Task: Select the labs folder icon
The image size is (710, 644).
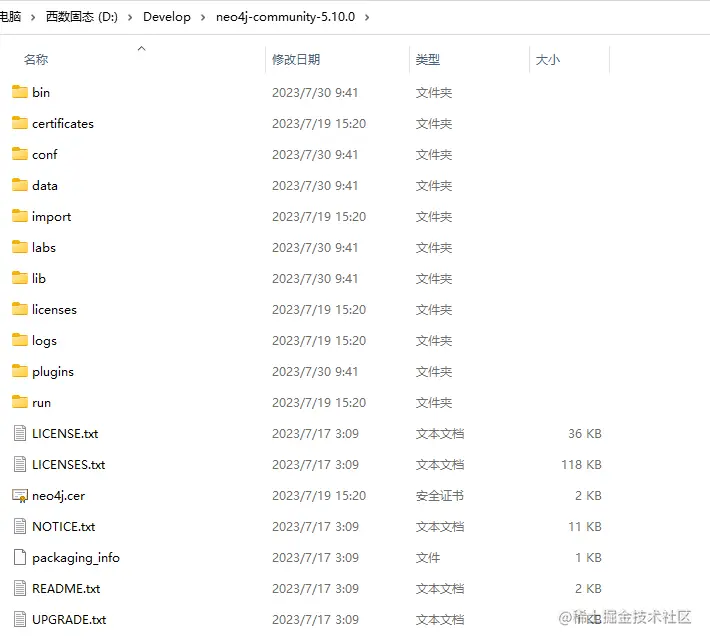Action: coord(19,247)
